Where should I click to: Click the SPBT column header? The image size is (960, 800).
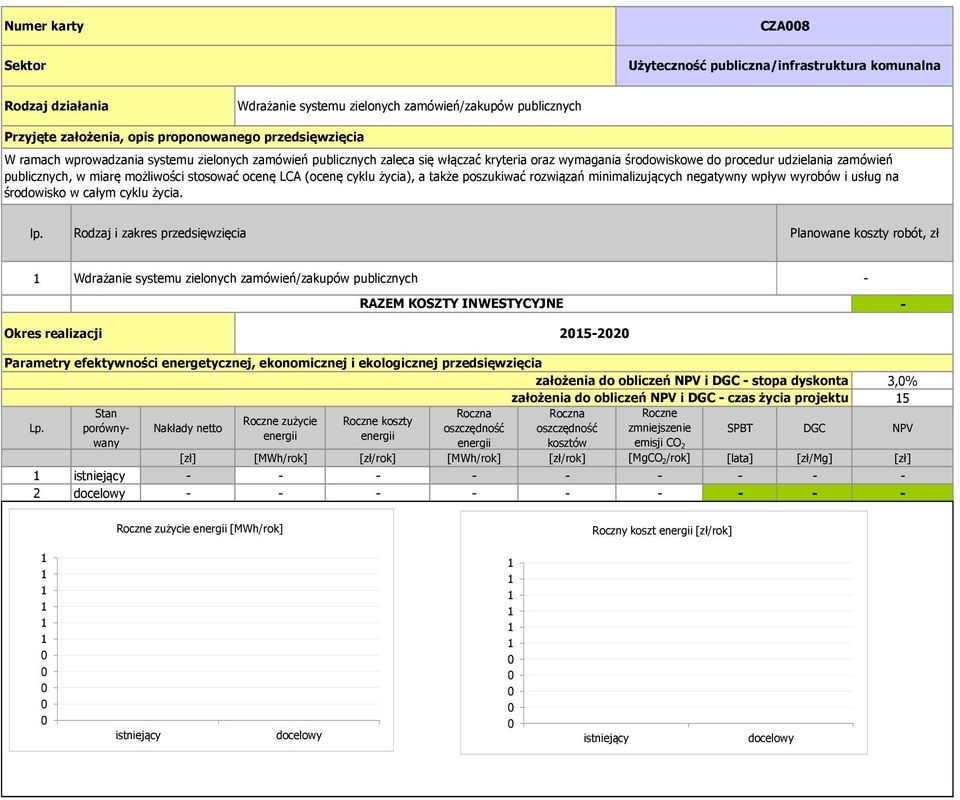click(x=740, y=428)
